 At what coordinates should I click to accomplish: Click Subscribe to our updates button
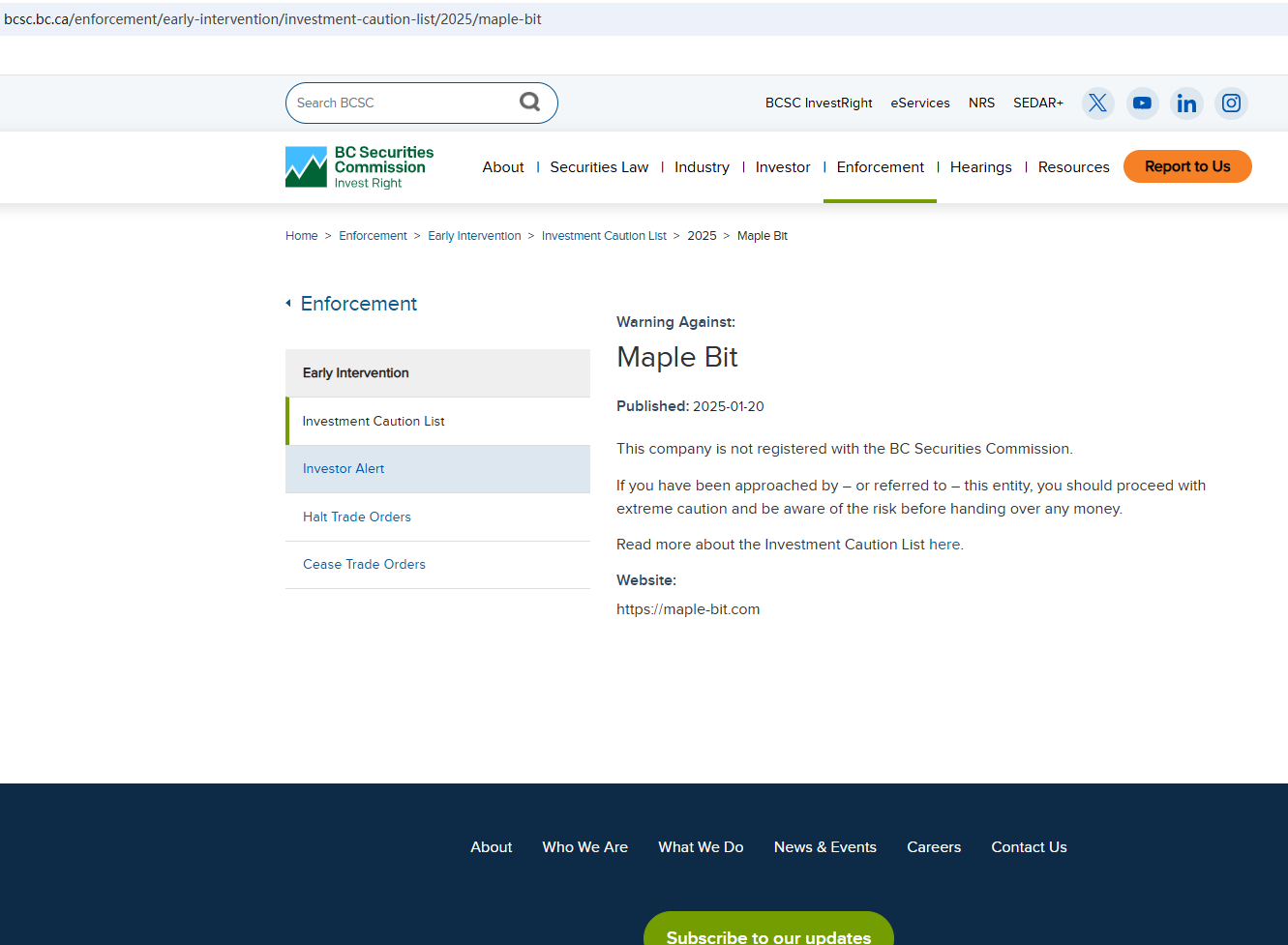[768, 929]
